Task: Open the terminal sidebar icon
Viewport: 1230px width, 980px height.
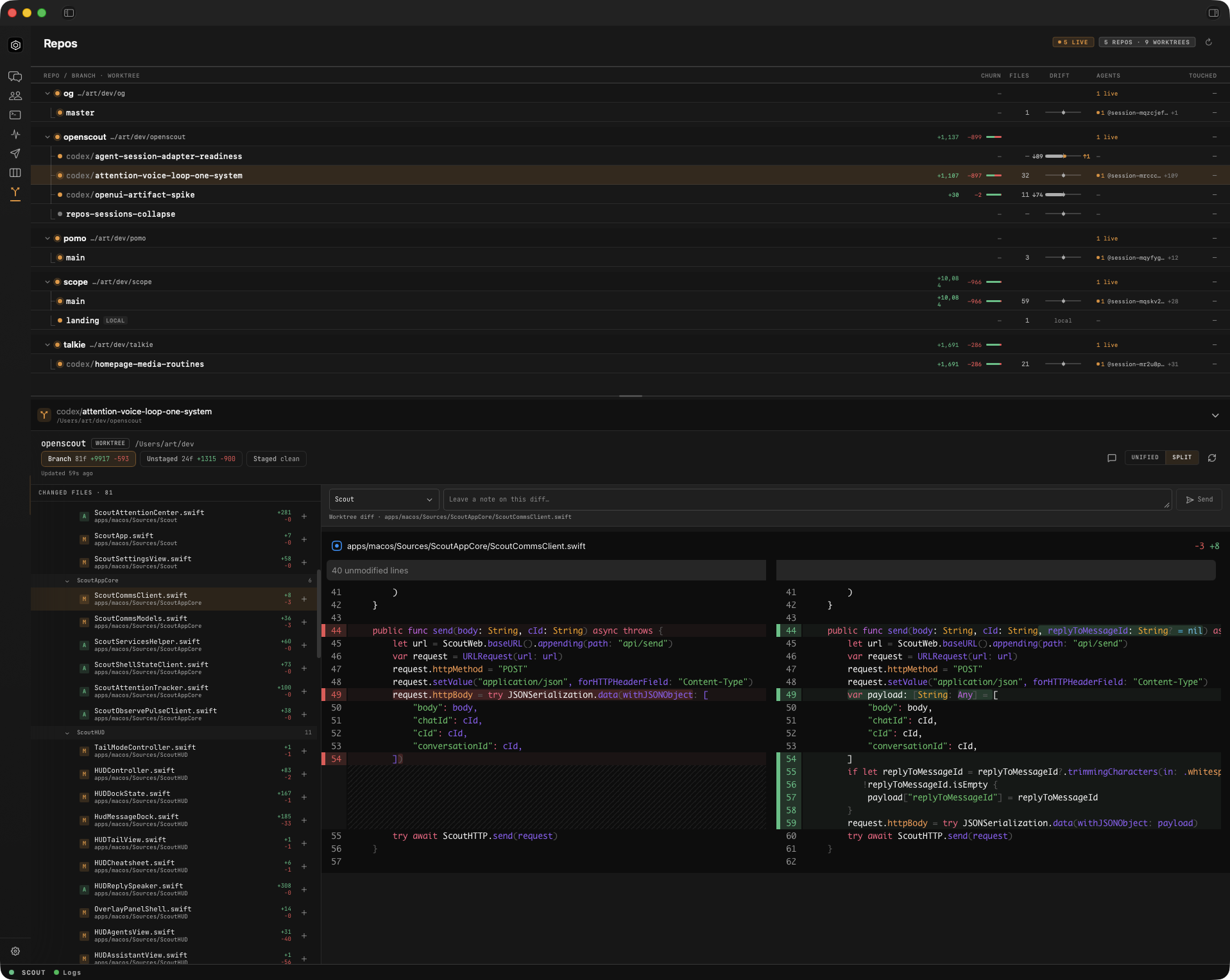Action: click(x=15, y=115)
